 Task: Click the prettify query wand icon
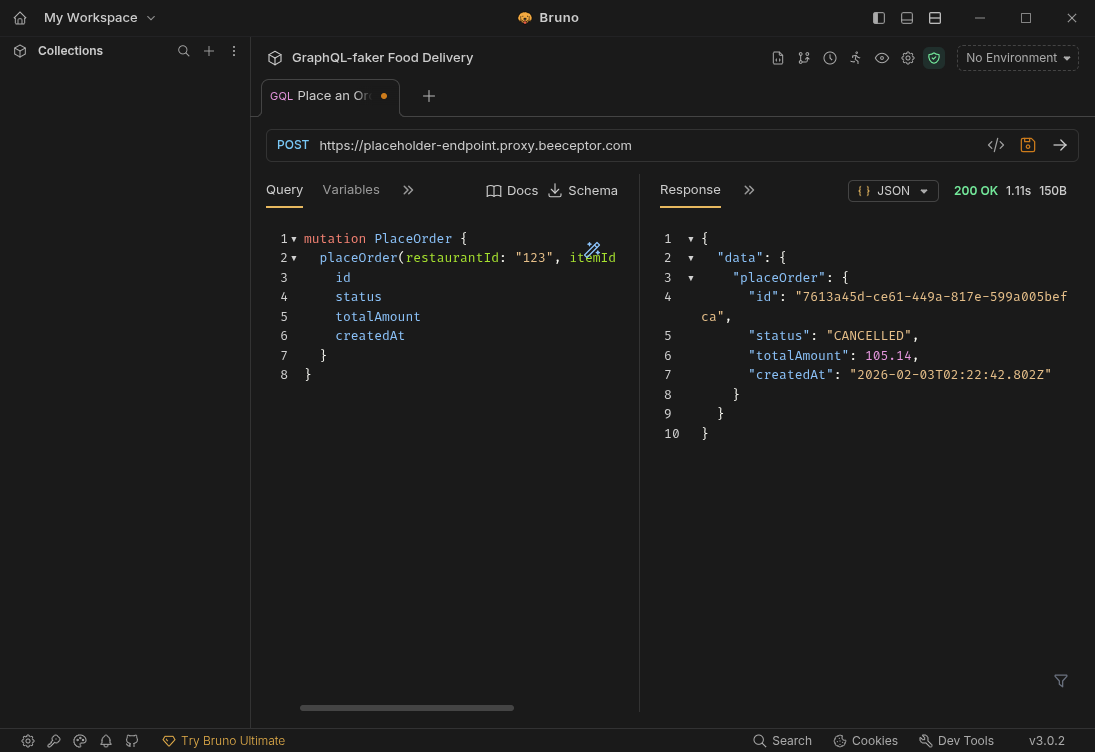593,249
